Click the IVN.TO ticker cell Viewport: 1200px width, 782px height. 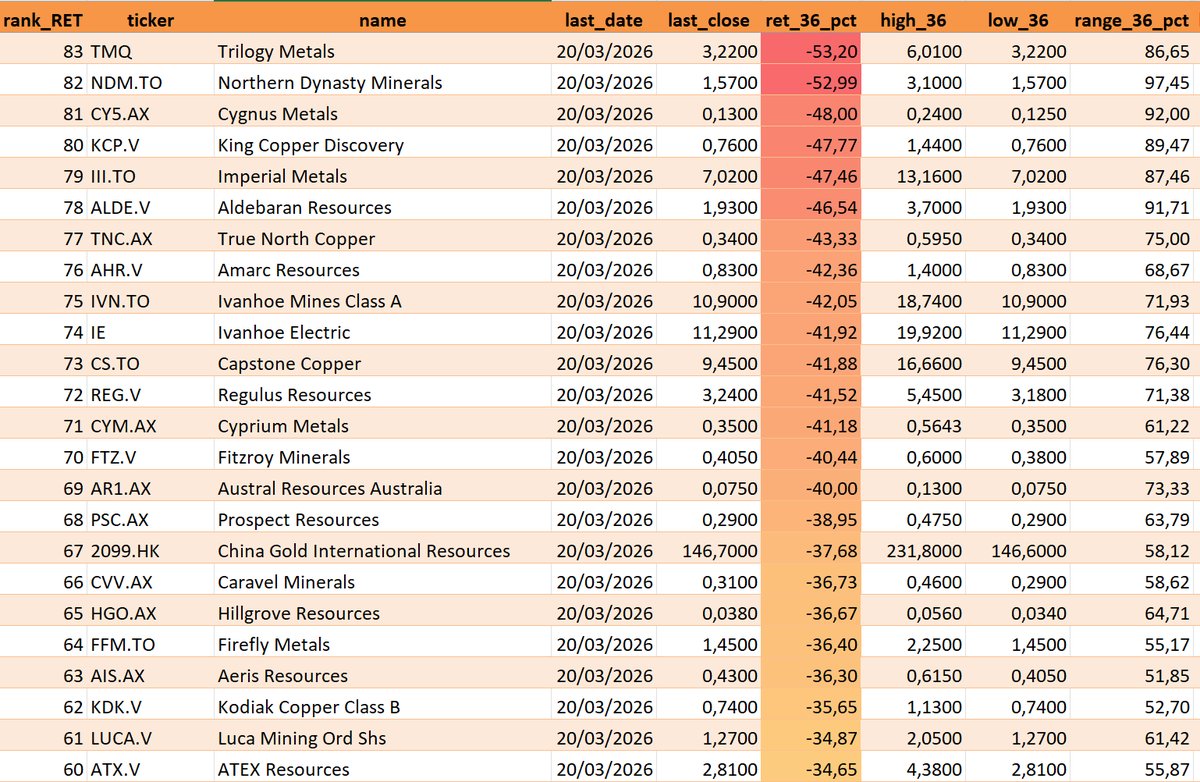tap(149, 301)
